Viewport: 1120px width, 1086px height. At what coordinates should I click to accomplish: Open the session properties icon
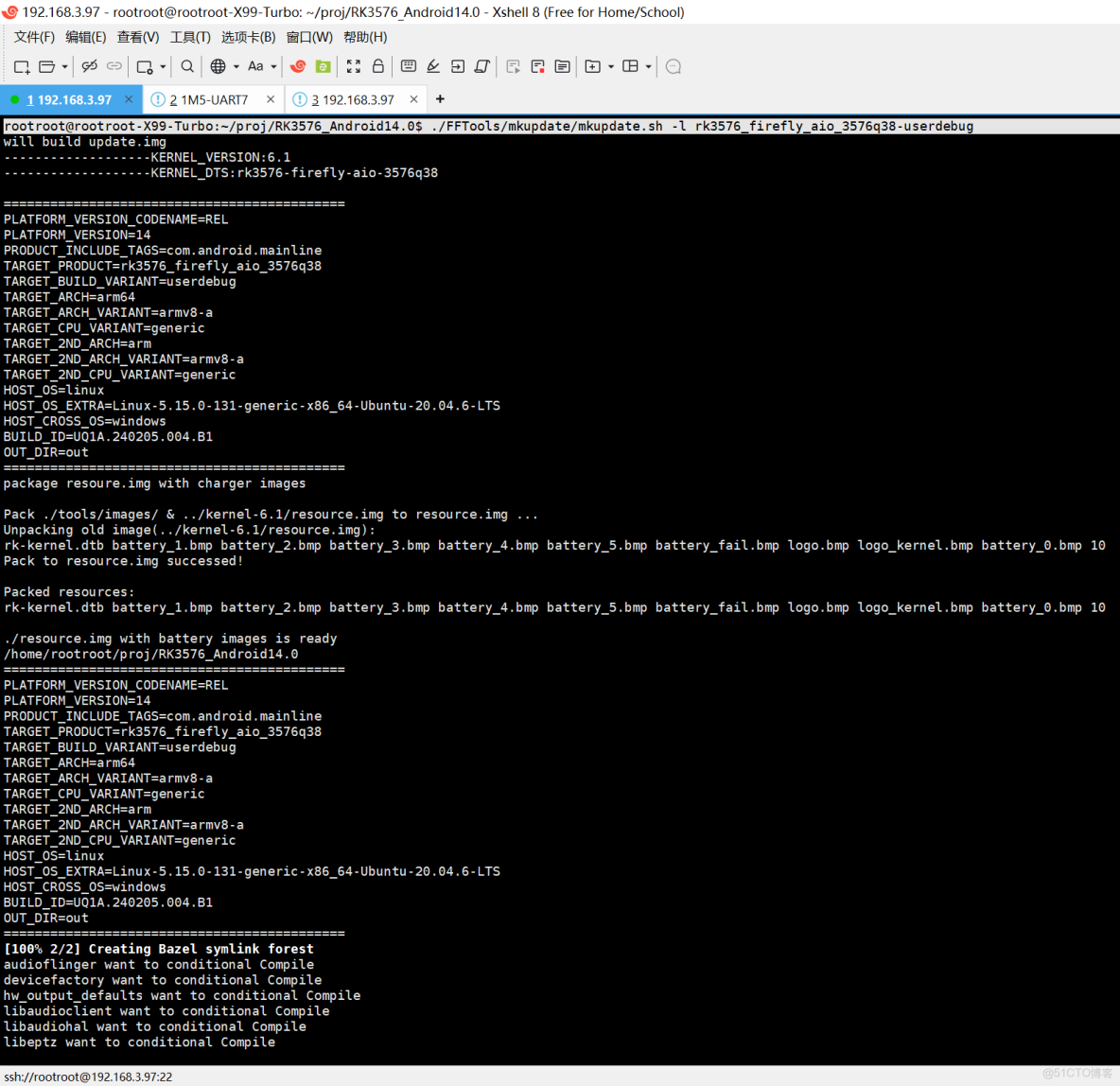pos(145,66)
